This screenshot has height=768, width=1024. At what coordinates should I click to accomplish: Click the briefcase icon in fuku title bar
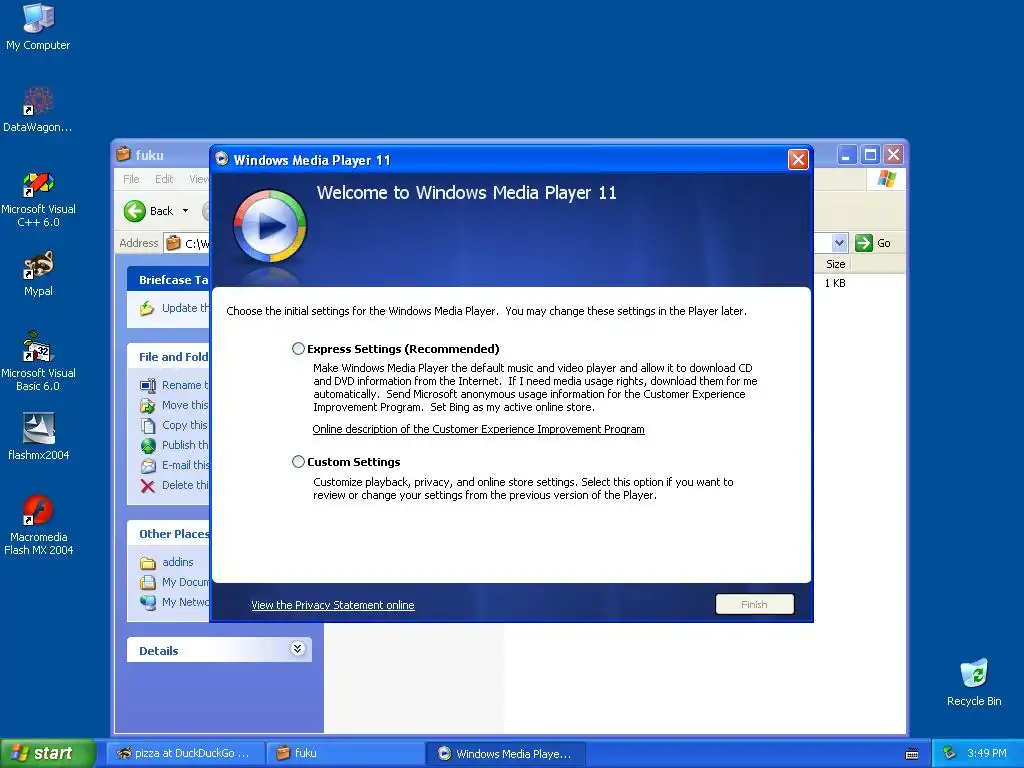pos(123,155)
